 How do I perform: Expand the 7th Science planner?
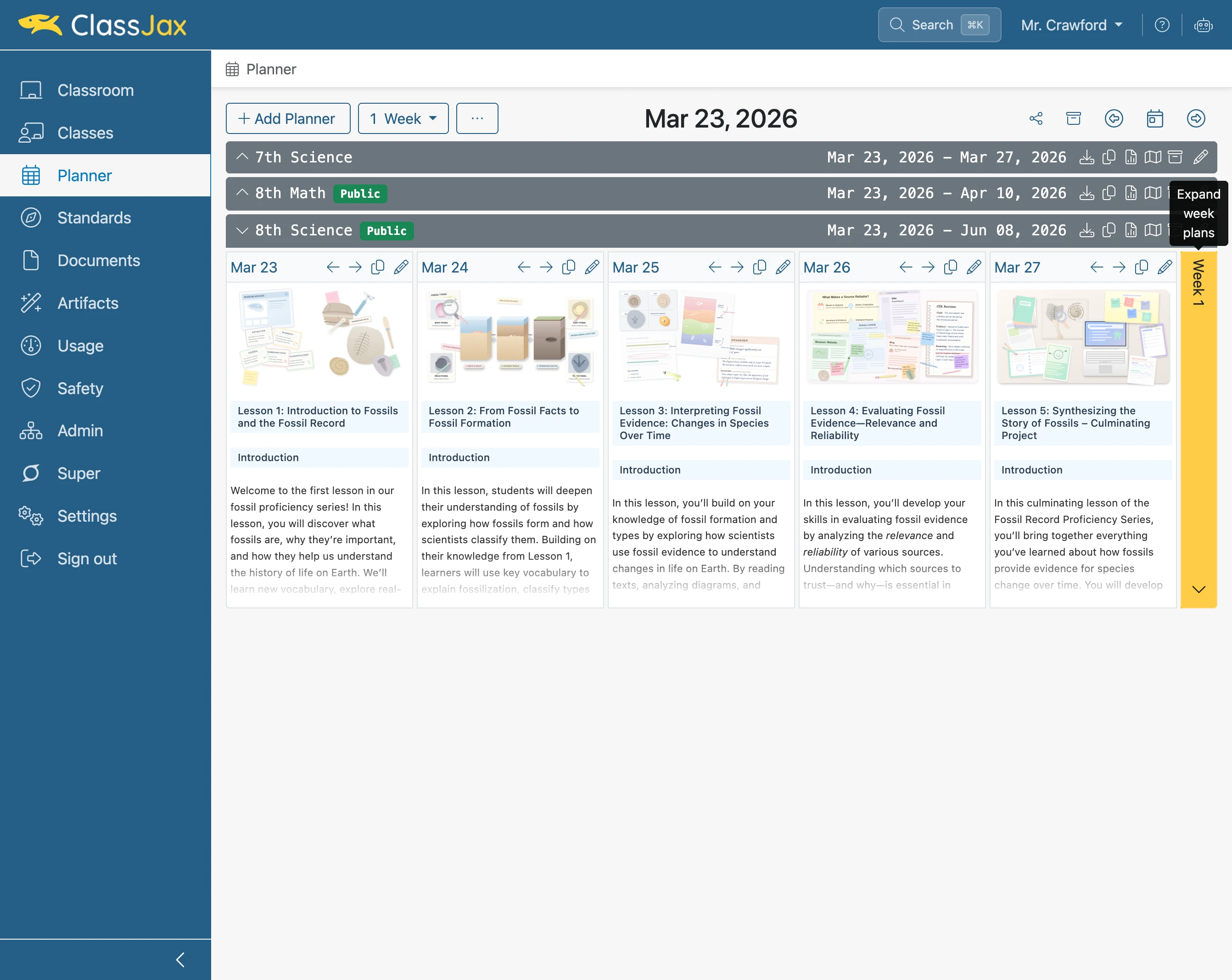(x=242, y=157)
